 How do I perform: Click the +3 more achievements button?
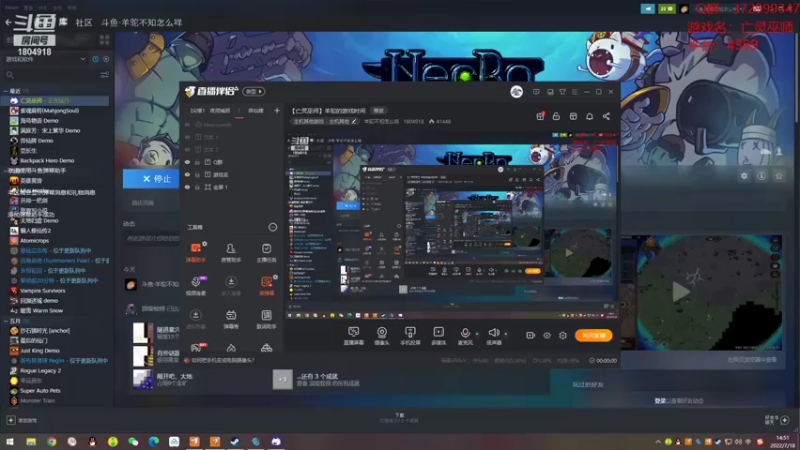282,380
